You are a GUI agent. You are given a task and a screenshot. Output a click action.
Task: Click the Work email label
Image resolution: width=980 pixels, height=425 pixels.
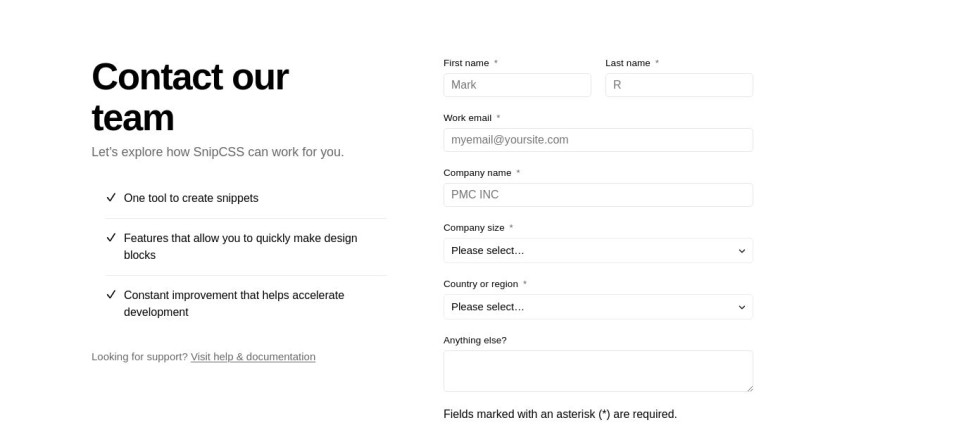467,118
